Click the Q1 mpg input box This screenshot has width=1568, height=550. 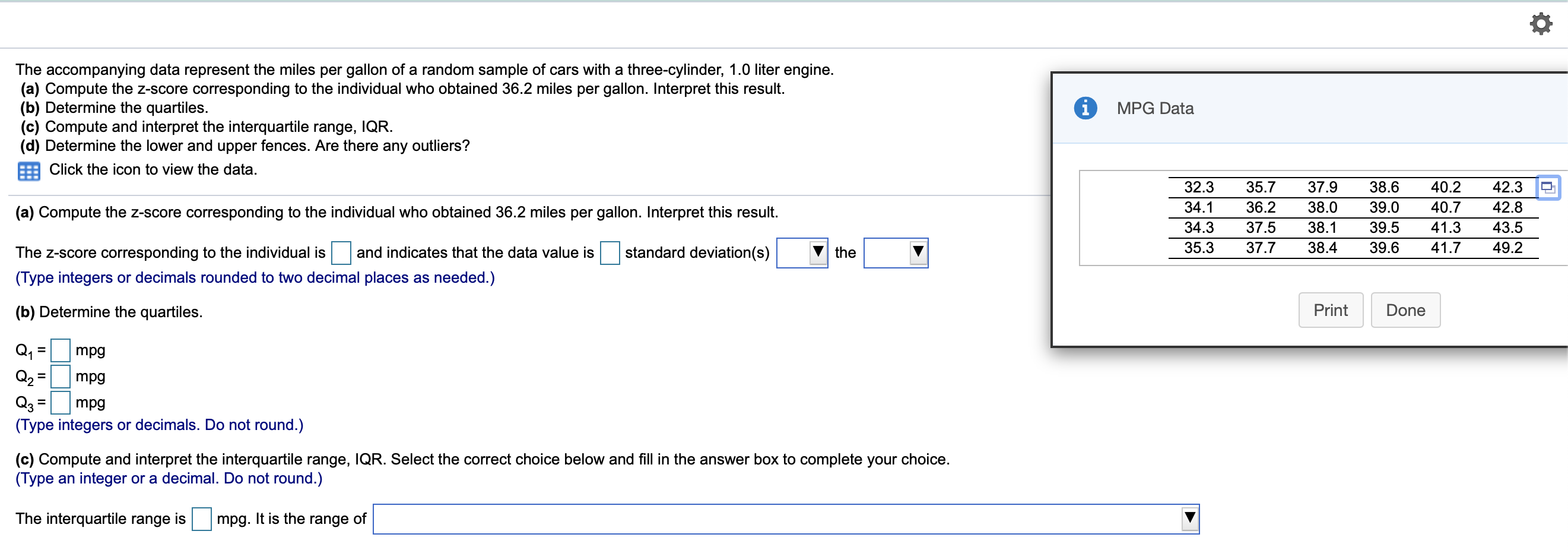coord(60,350)
